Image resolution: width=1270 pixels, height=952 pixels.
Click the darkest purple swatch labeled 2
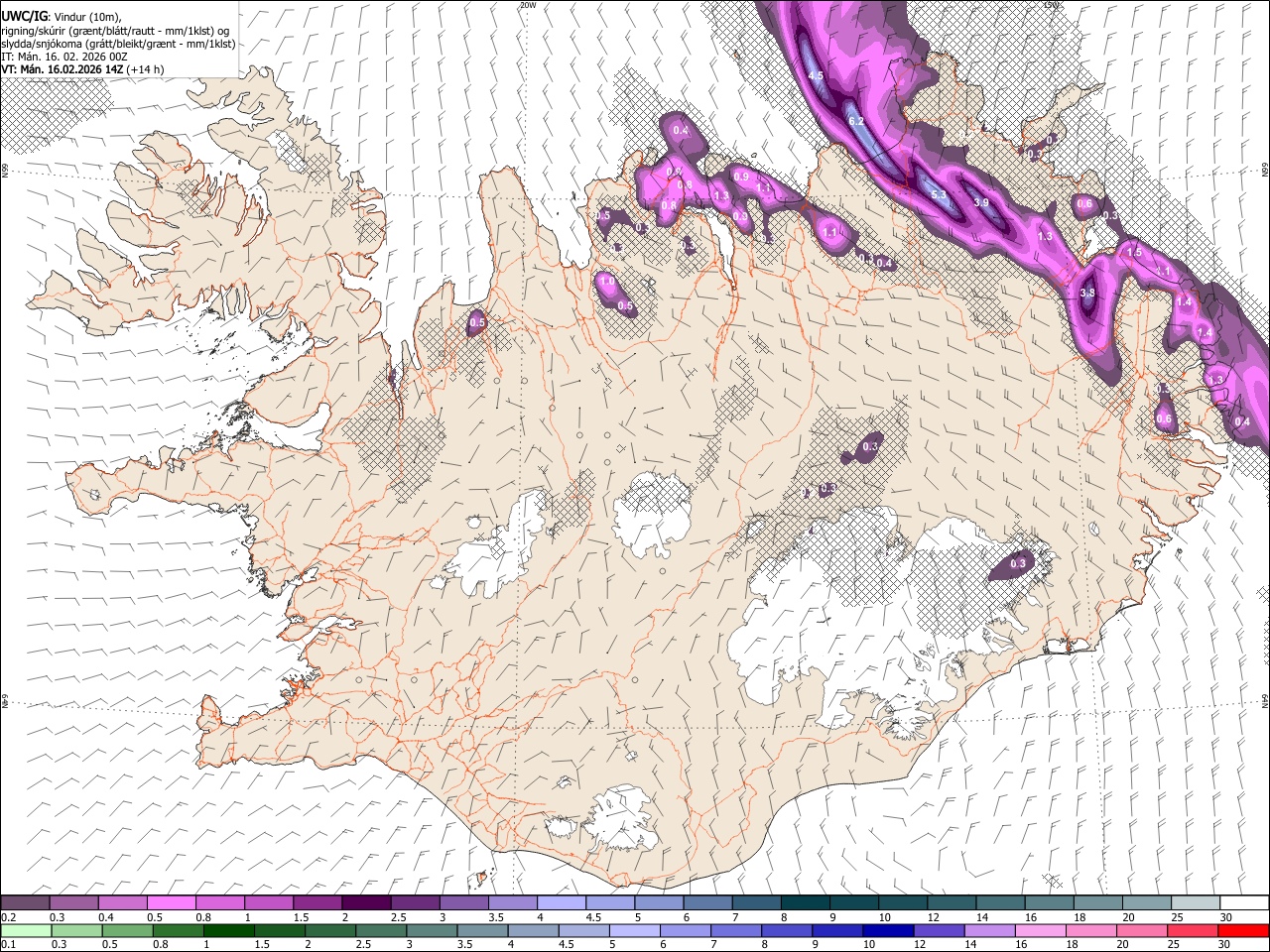[366, 903]
